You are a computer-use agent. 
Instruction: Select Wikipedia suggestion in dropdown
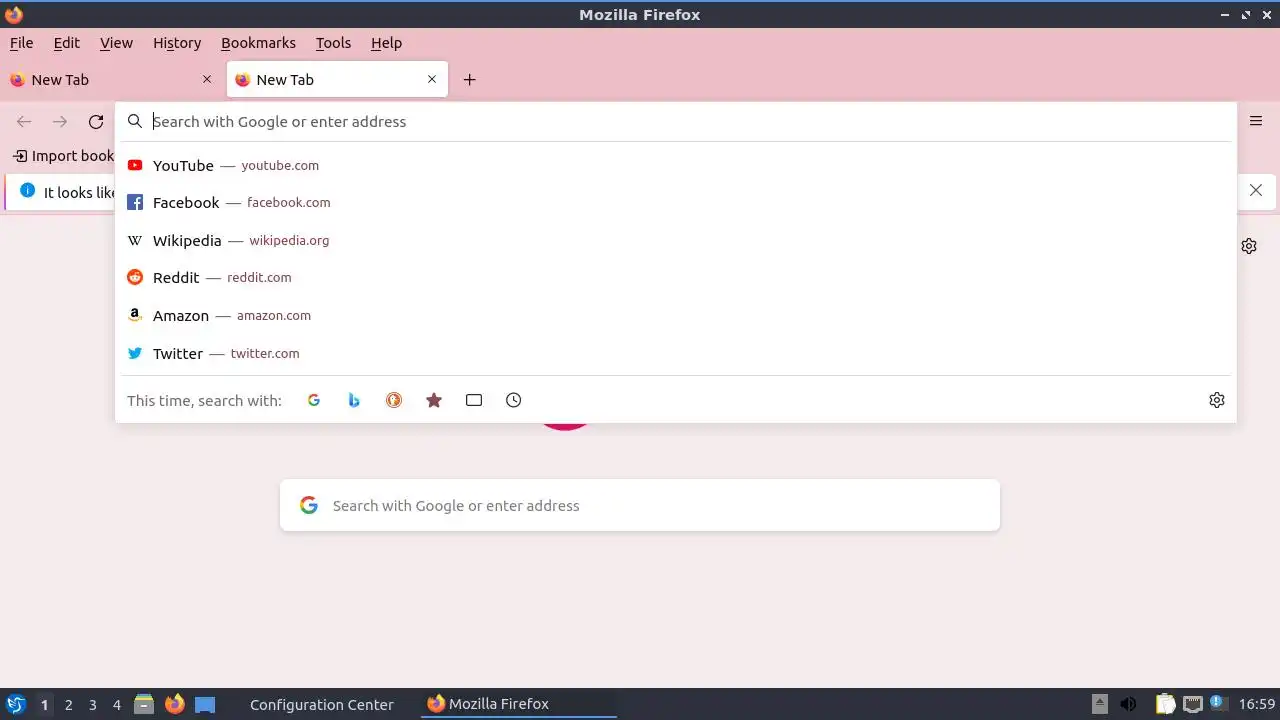point(676,240)
